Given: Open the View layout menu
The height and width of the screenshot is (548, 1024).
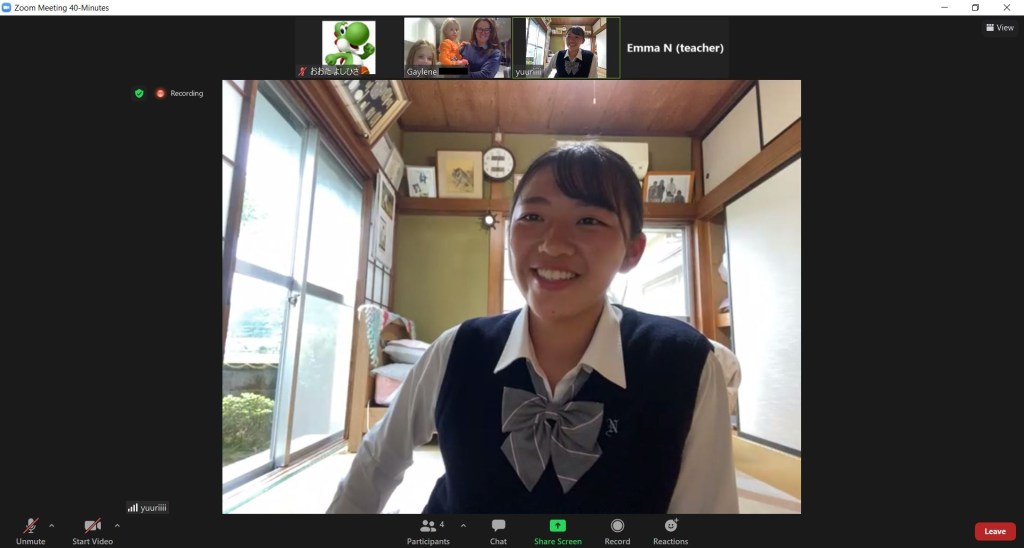Looking at the screenshot, I should tap(999, 28).
